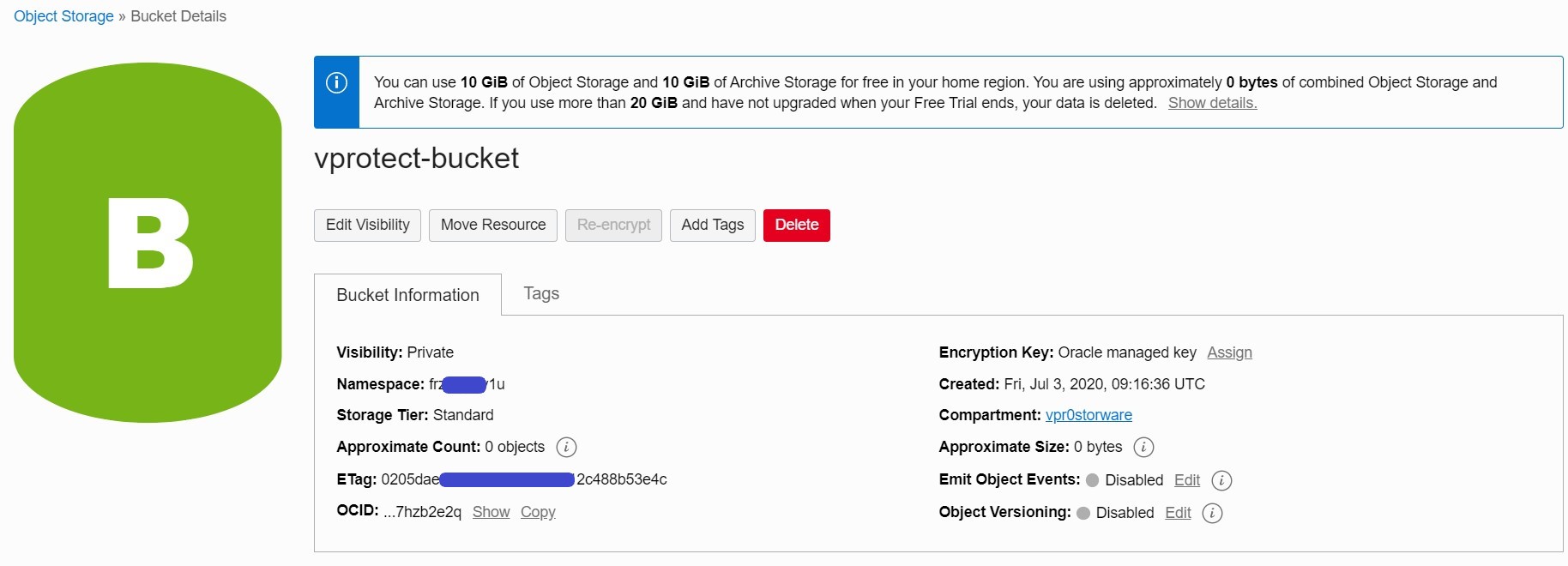Open the vpr0storware compartment link
Screen dimensions: 1568x566
point(1089,415)
